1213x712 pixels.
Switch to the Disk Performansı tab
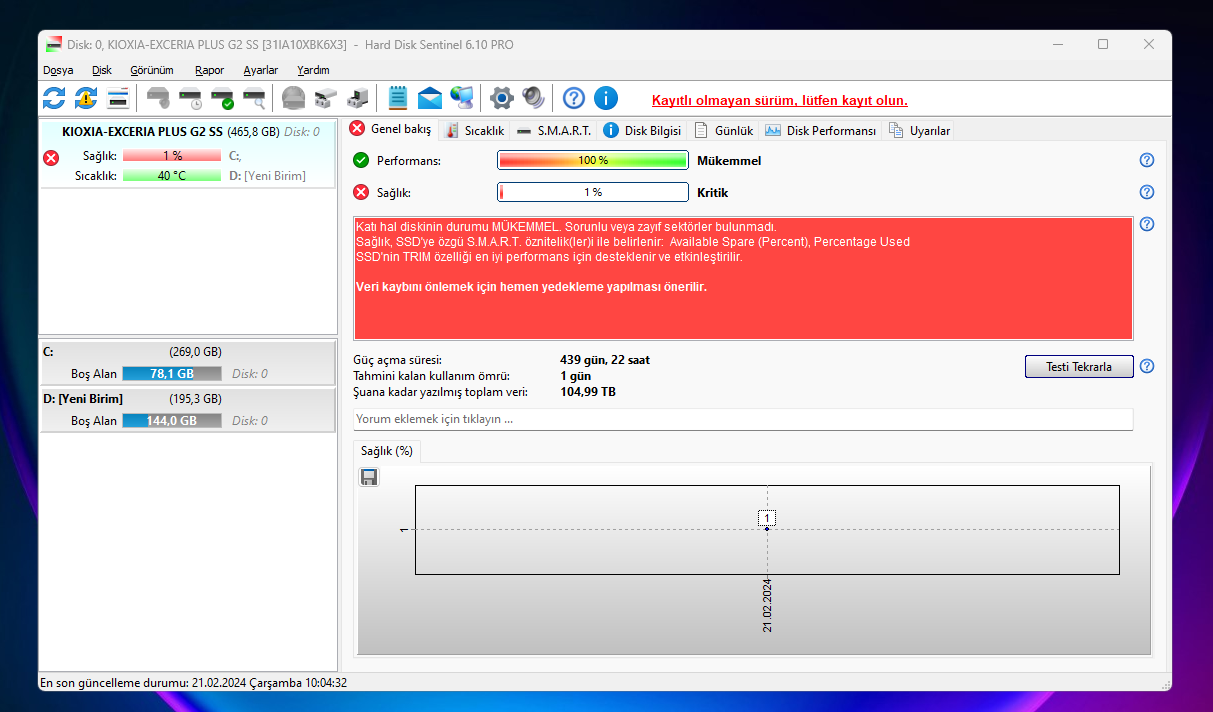820,130
